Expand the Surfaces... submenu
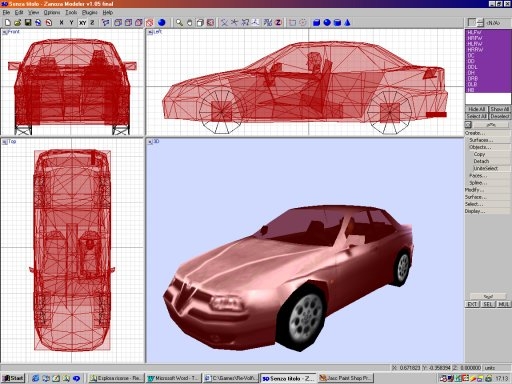 coord(489,140)
